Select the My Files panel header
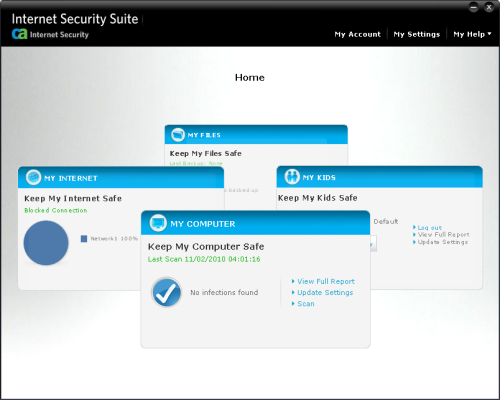 coord(256,135)
